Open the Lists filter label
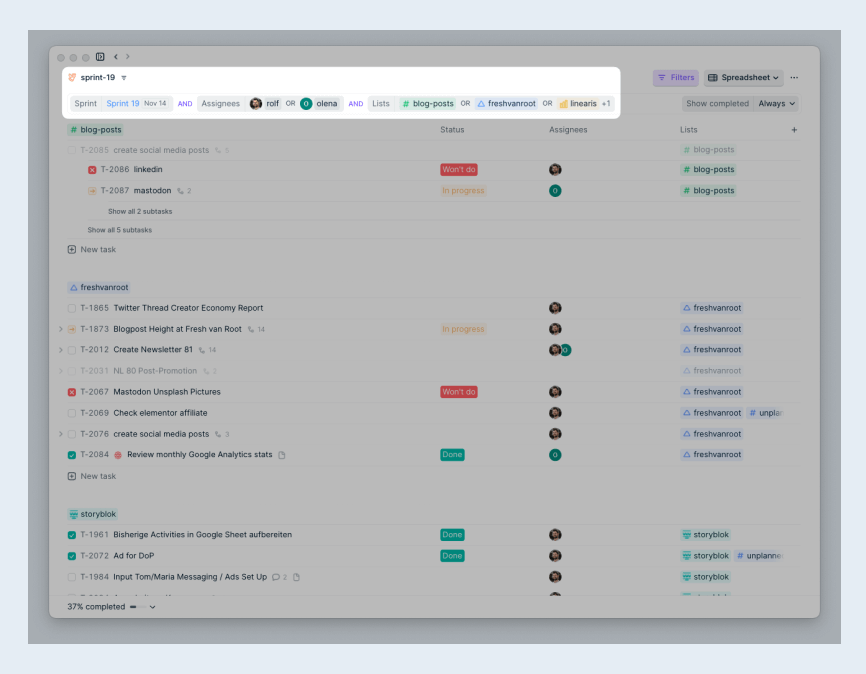 coord(381,103)
